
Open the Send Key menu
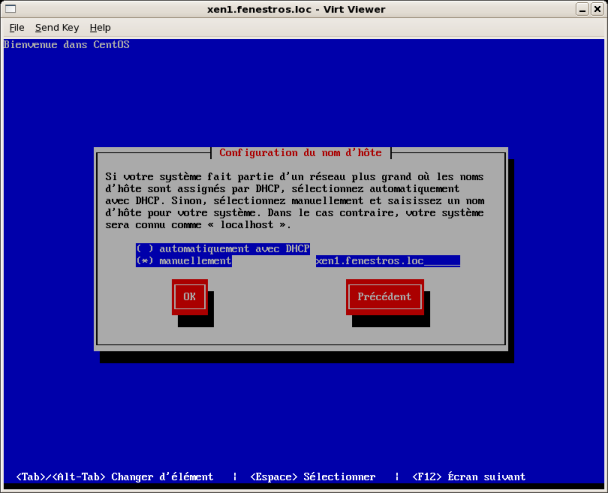point(57,28)
